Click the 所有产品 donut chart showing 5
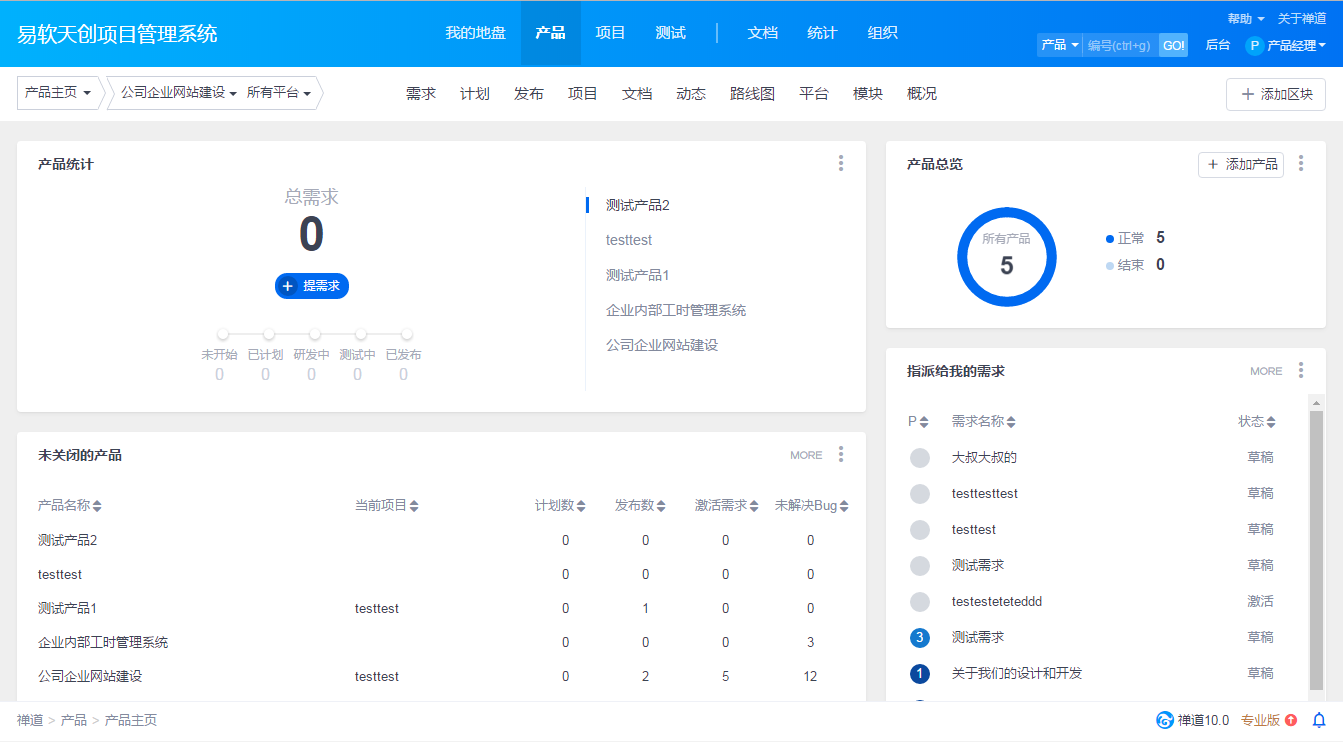 tap(1007, 256)
